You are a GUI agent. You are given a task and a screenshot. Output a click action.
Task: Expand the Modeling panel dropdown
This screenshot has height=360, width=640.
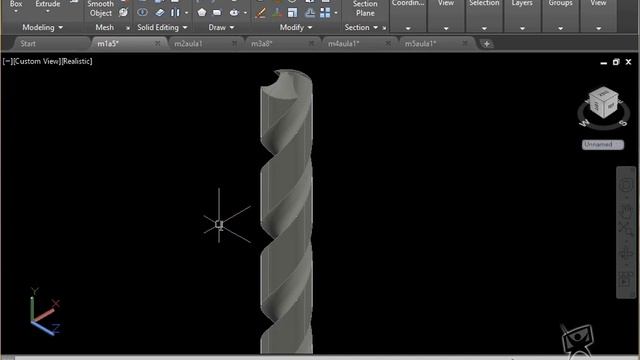click(x=42, y=27)
